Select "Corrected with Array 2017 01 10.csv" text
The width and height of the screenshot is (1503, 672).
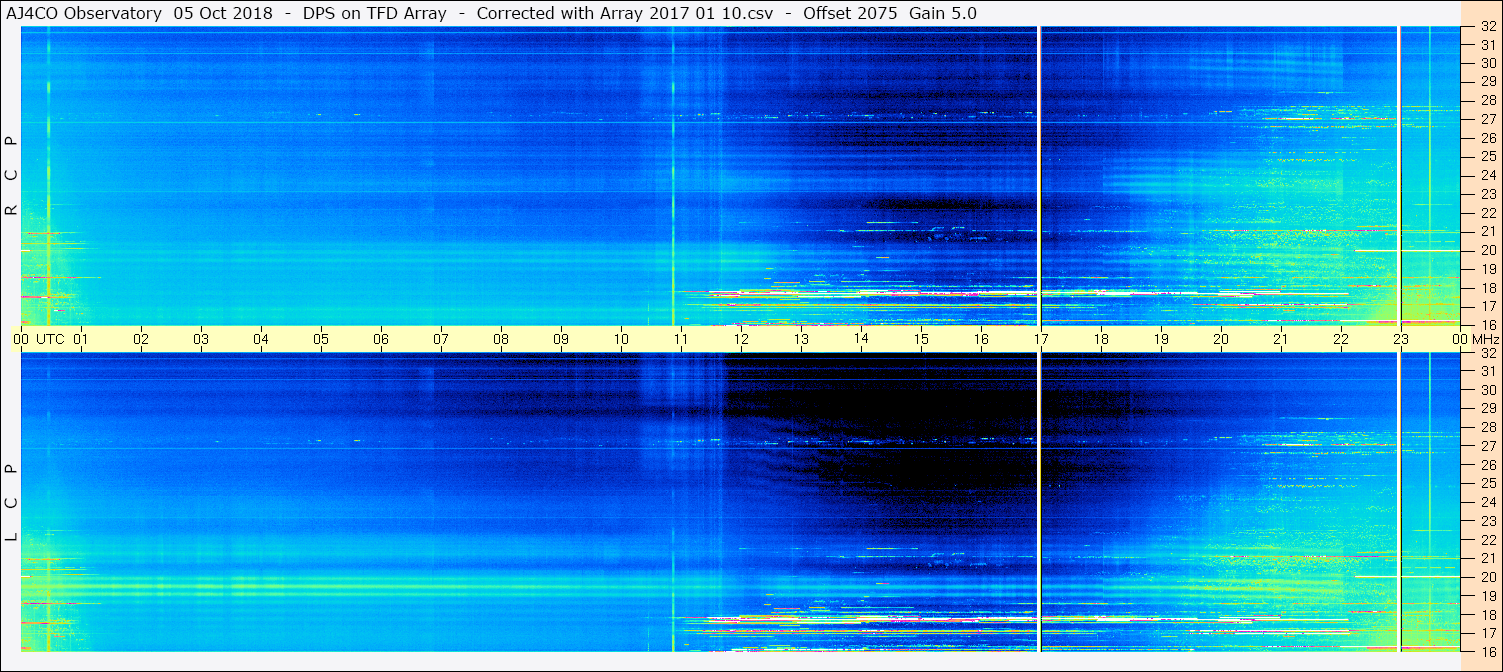click(625, 13)
